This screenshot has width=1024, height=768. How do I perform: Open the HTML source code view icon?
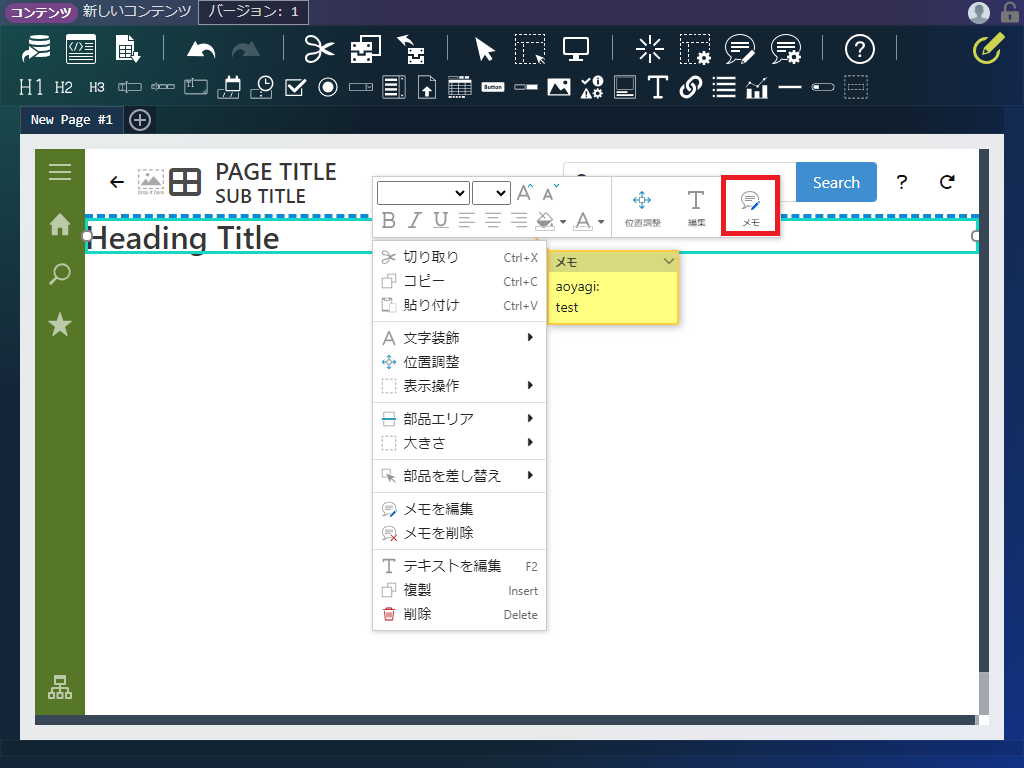point(81,49)
